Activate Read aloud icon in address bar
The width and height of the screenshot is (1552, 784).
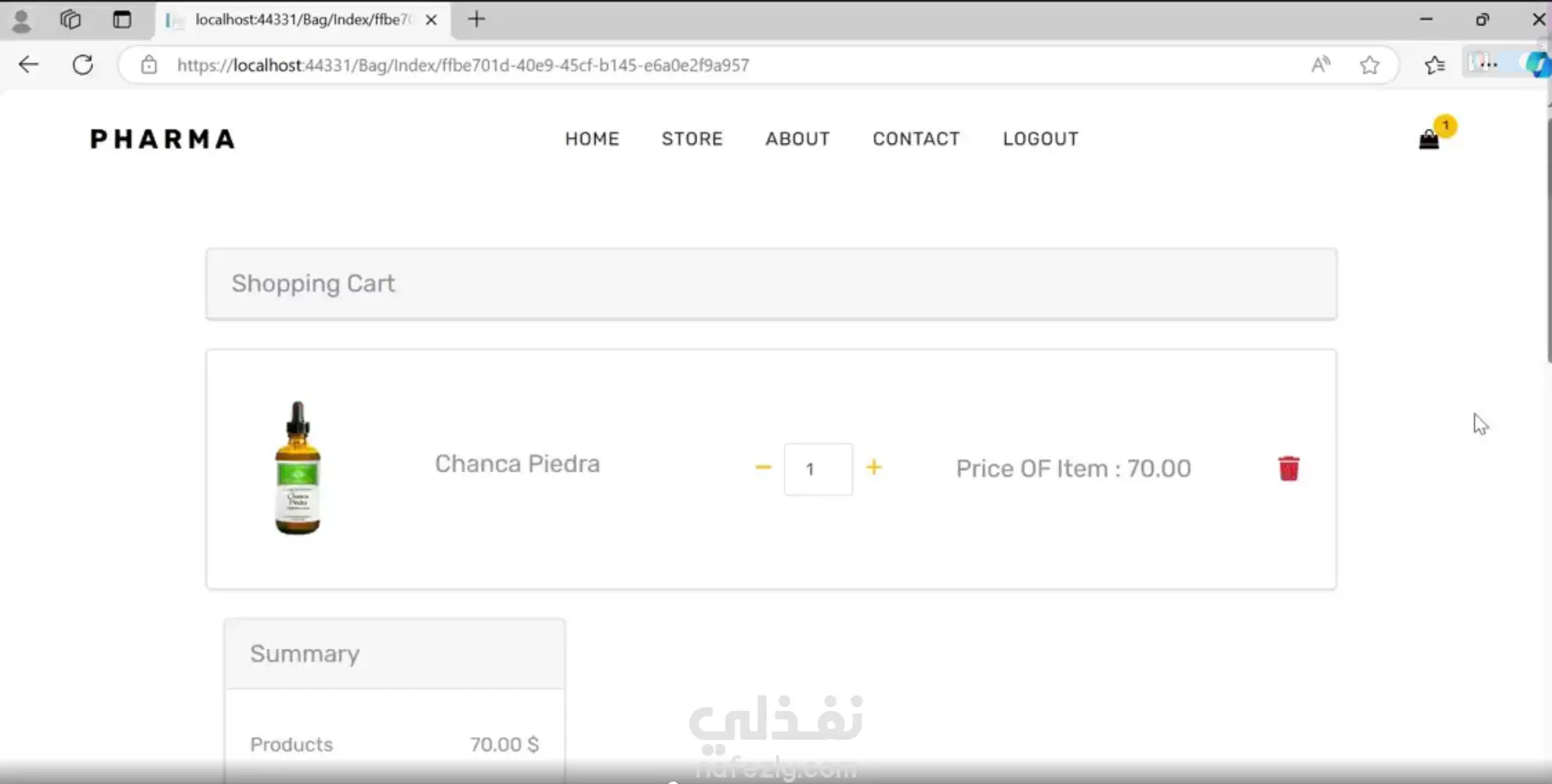tap(1321, 65)
